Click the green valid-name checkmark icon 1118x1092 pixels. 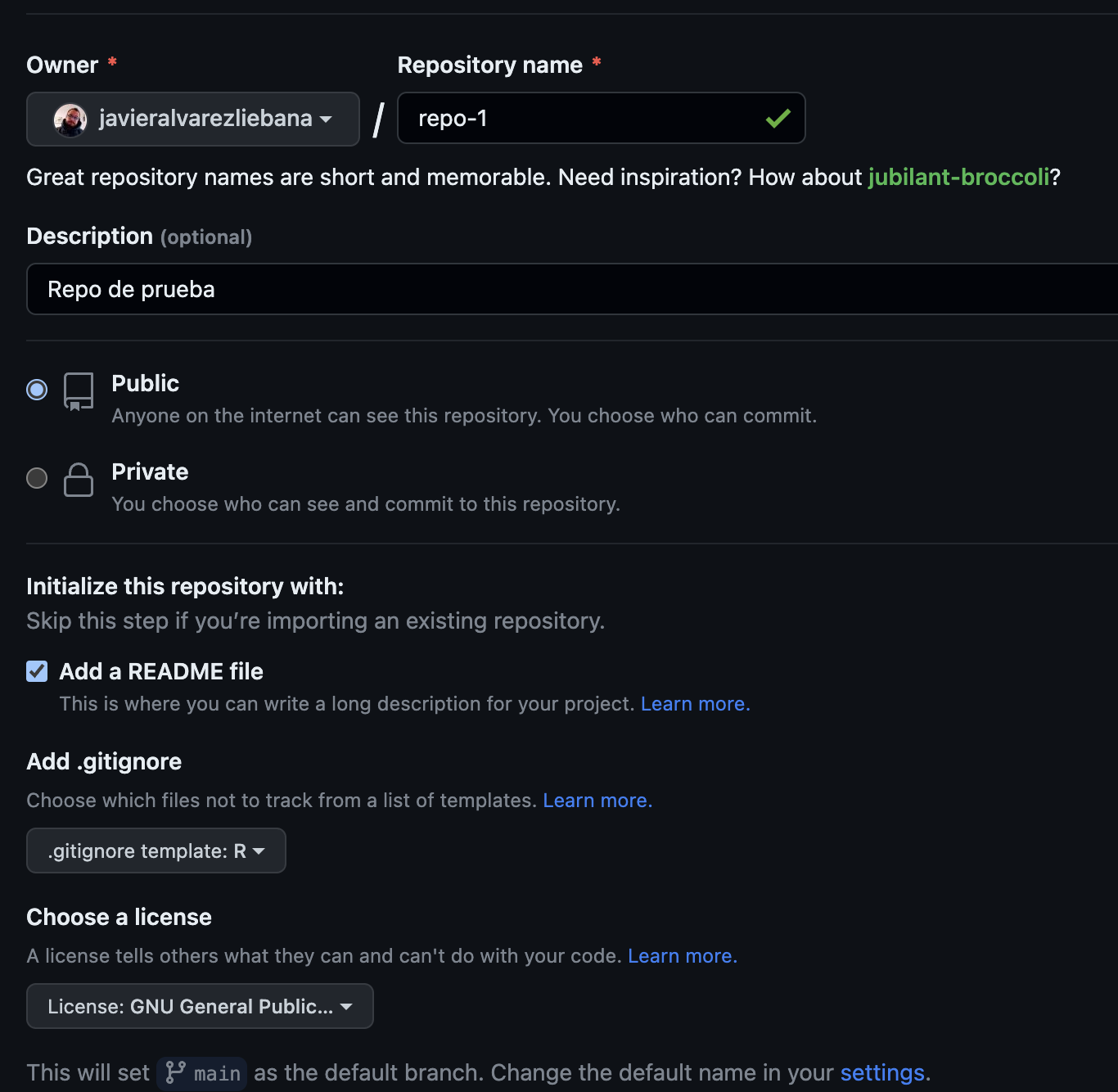point(778,119)
